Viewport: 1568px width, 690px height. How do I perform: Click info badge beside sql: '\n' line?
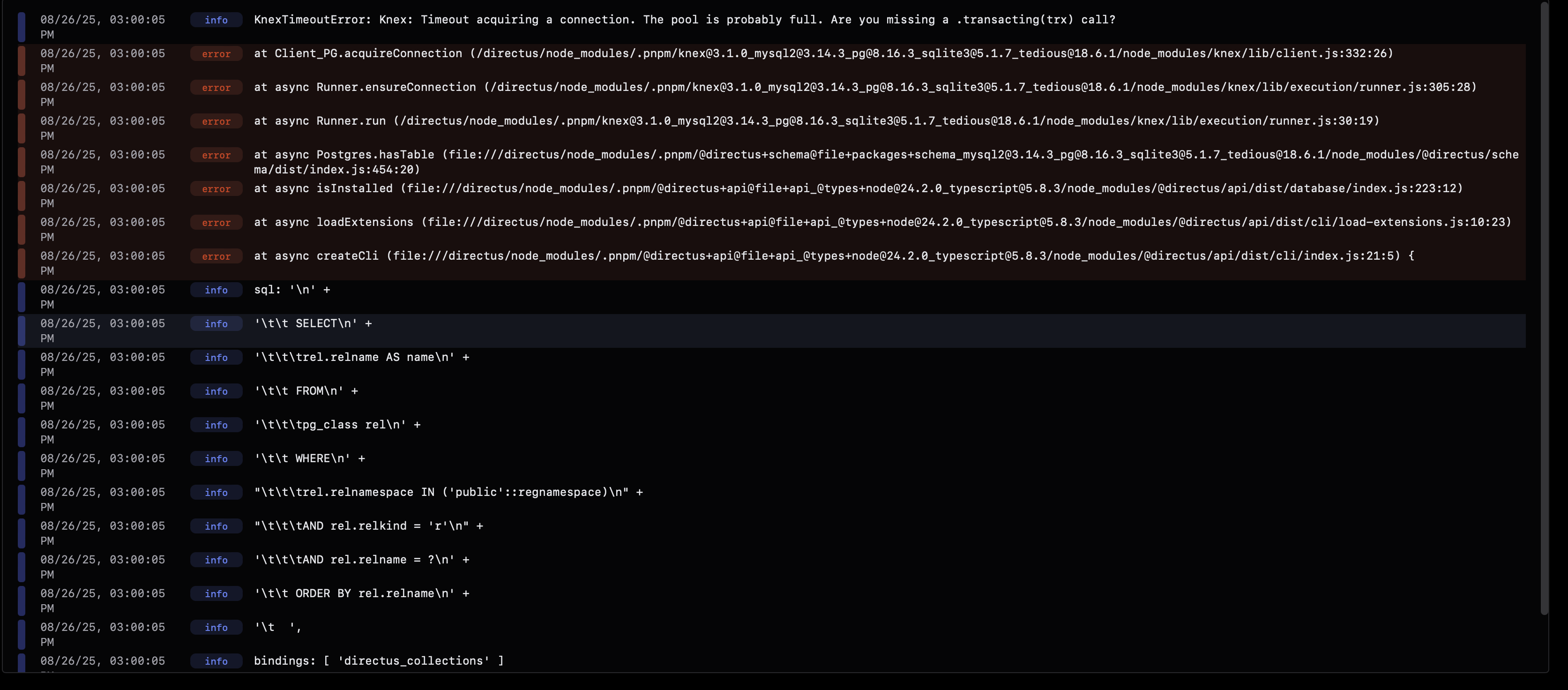point(216,290)
